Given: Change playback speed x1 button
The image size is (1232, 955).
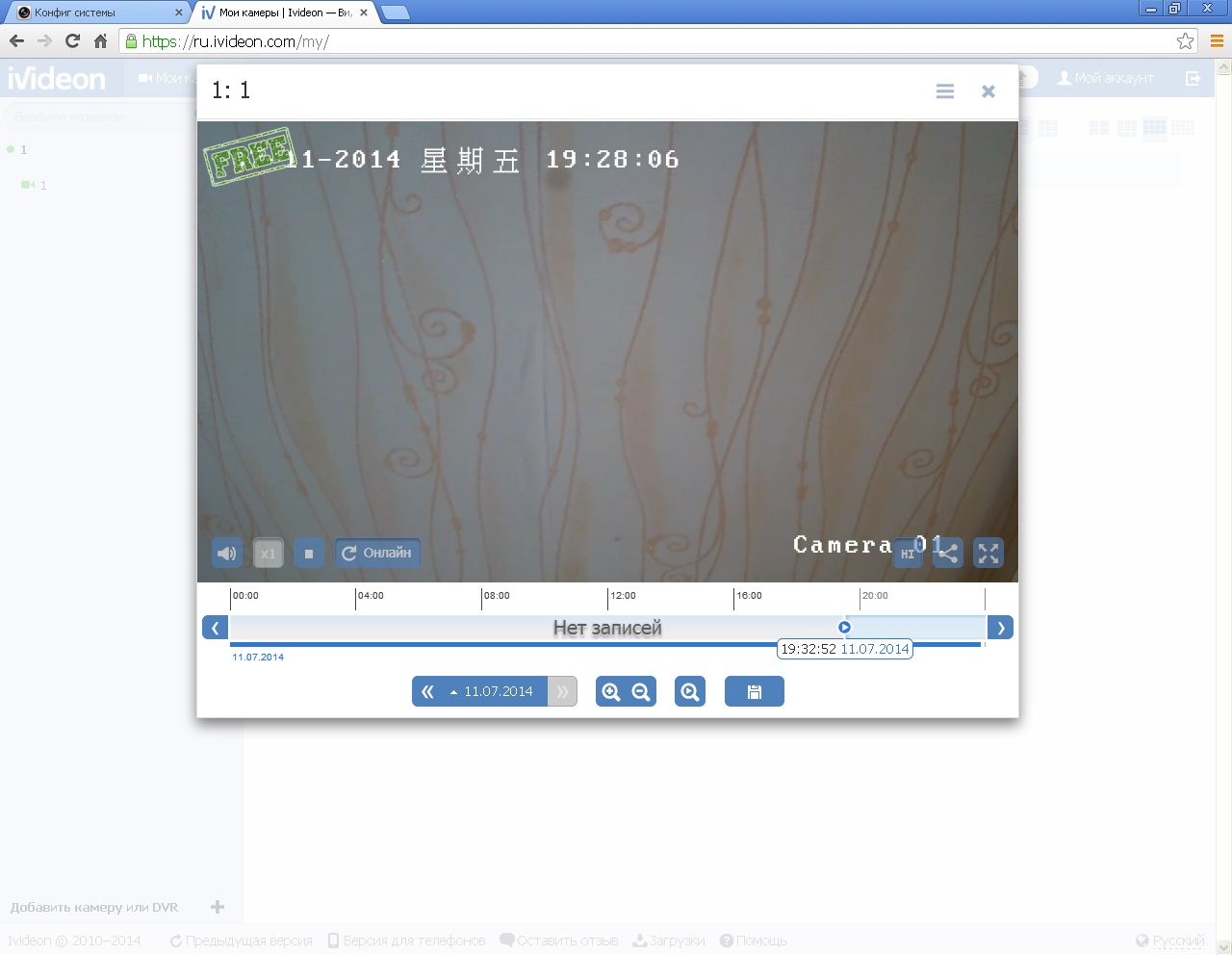Looking at the screenshot, I should [269, 554].
